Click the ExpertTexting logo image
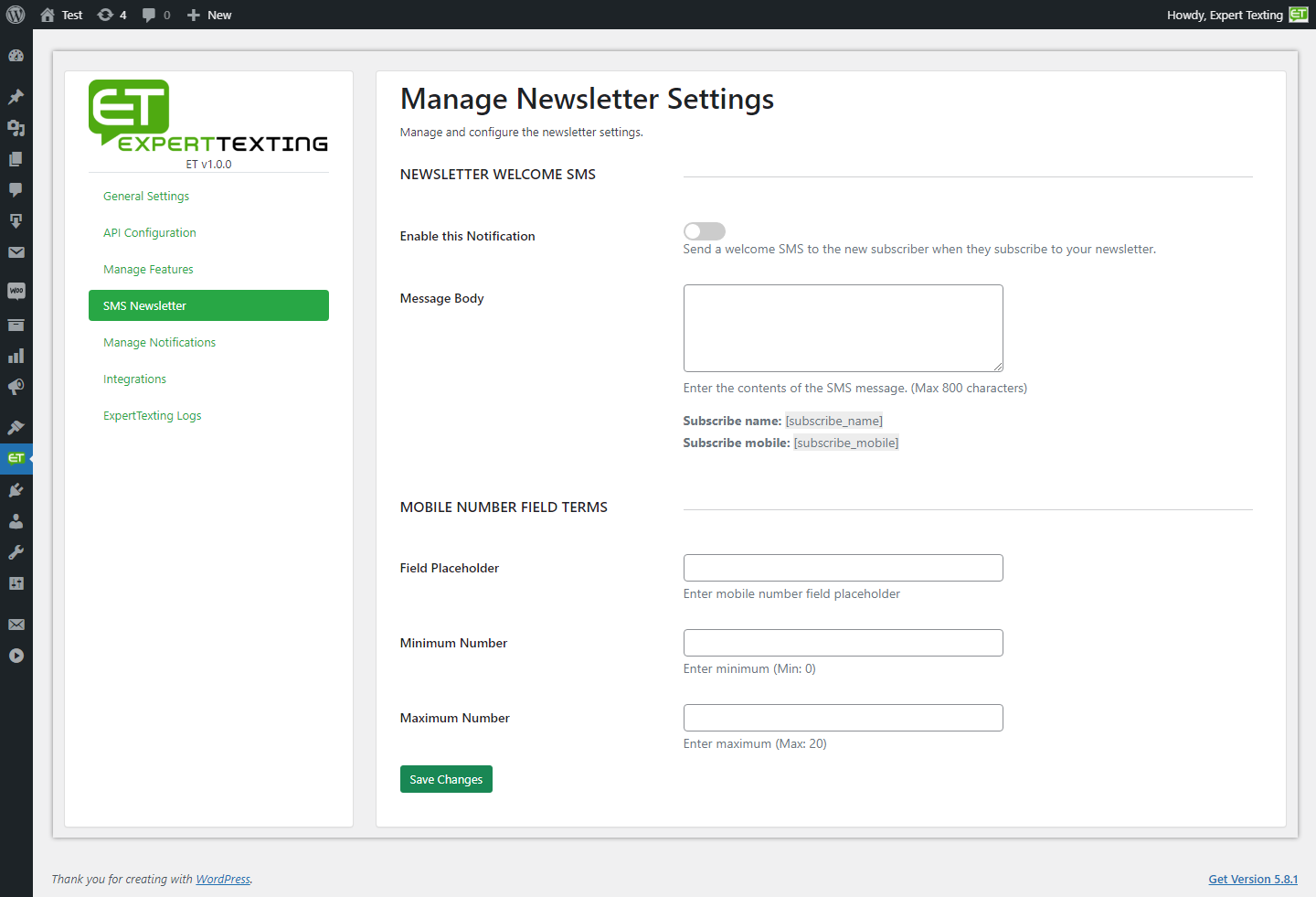Image resolution: width=1316 pixels, height=897 pixels. tap(208, 116)
